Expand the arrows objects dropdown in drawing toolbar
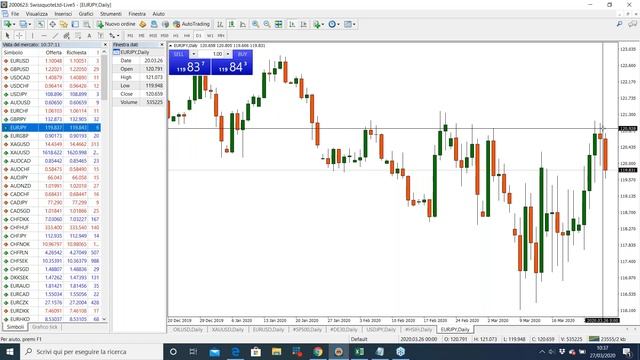 (x=118, y=36)
